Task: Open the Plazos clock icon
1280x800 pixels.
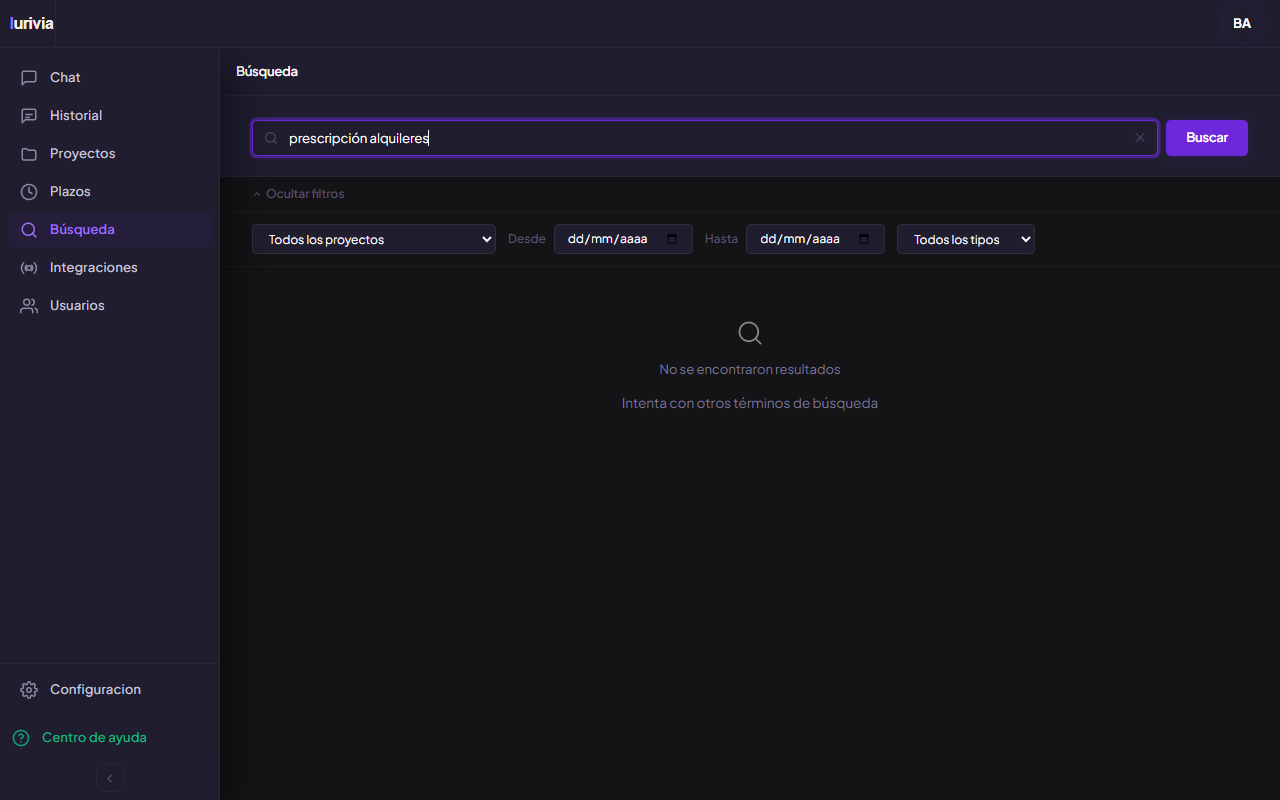Action: [29, 191]
